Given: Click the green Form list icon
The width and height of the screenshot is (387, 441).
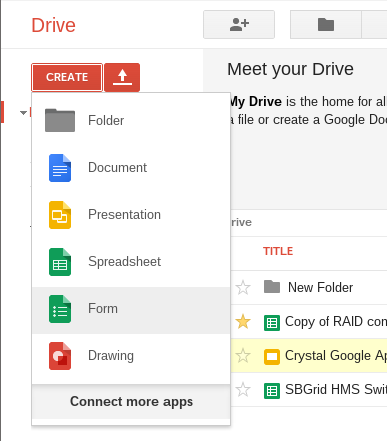Looking at the screenshot, I should pos(60,309).
